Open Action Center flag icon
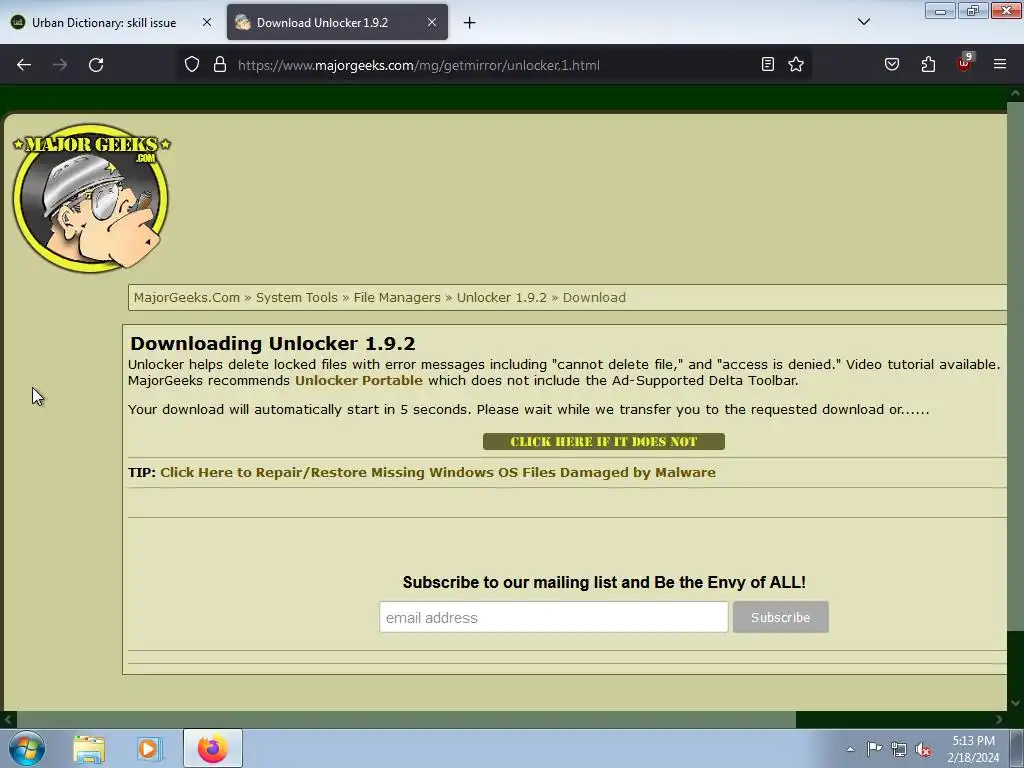Viewport: 1024px width, 768px height. [874, 749]
